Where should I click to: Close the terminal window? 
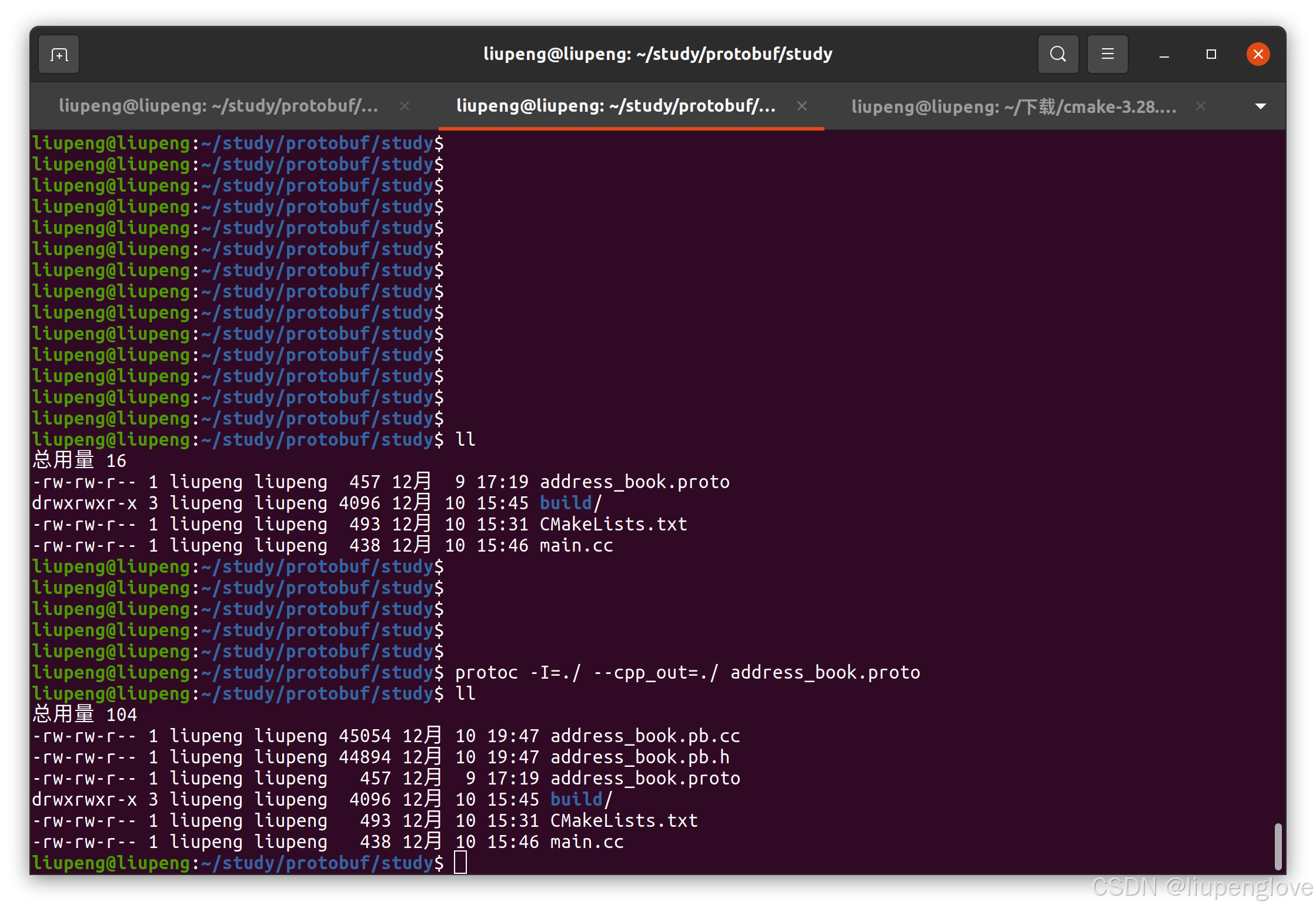1258,55
